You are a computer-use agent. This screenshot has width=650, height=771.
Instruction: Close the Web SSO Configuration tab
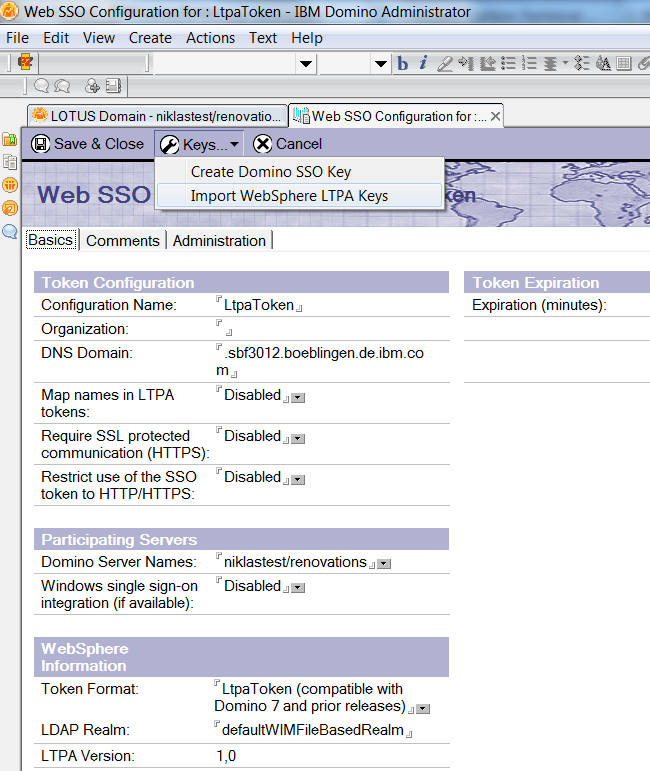click(495, 116)
